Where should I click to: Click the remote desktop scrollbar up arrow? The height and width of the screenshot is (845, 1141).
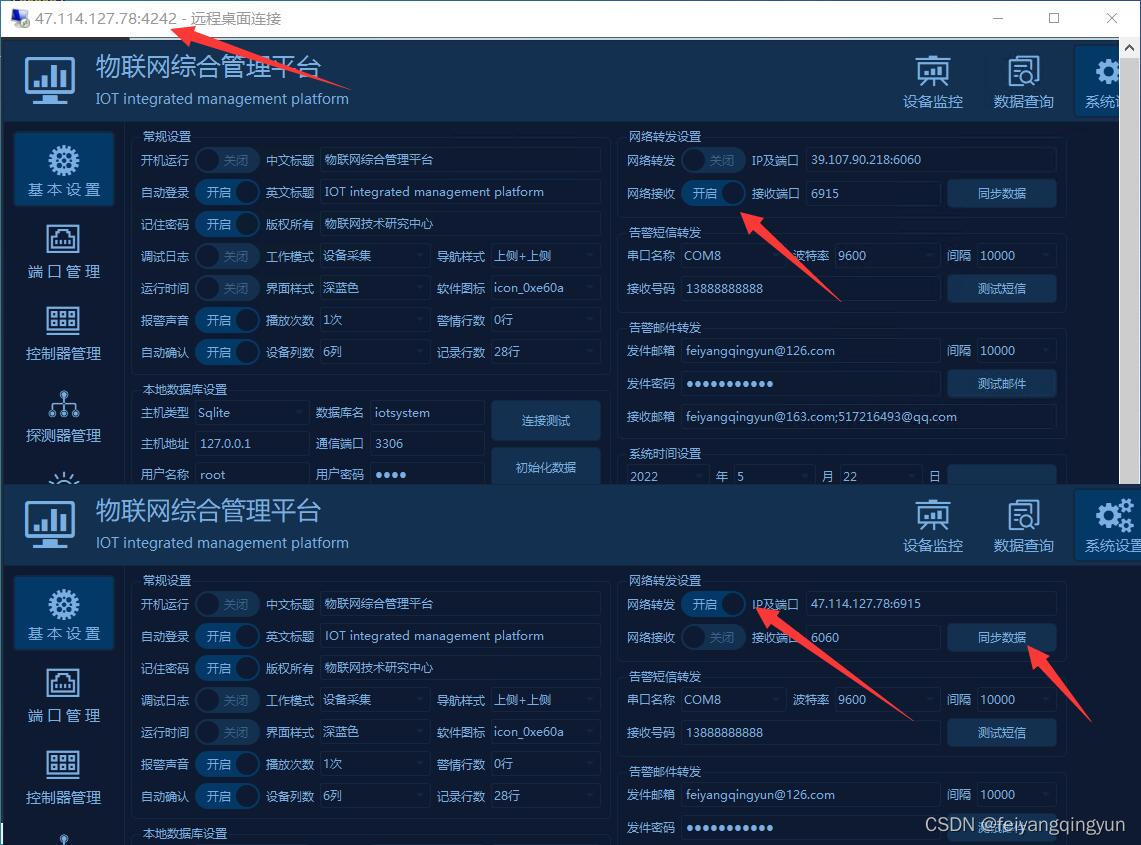coord(1129,48)
